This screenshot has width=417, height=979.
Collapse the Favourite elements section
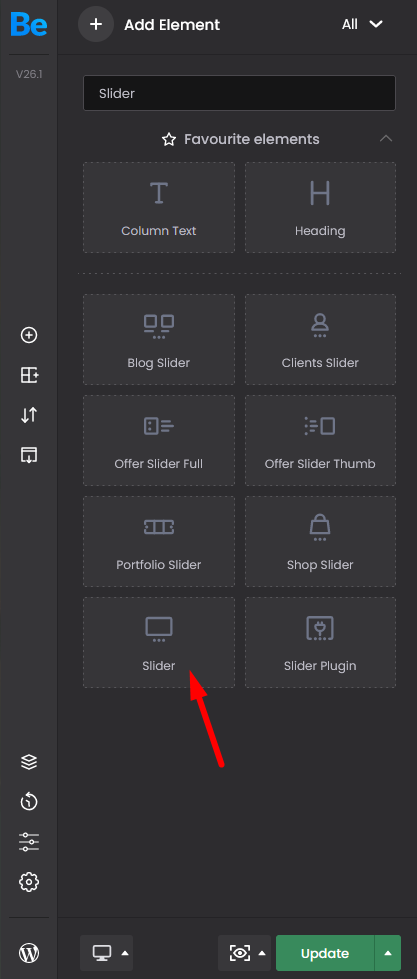386,139
